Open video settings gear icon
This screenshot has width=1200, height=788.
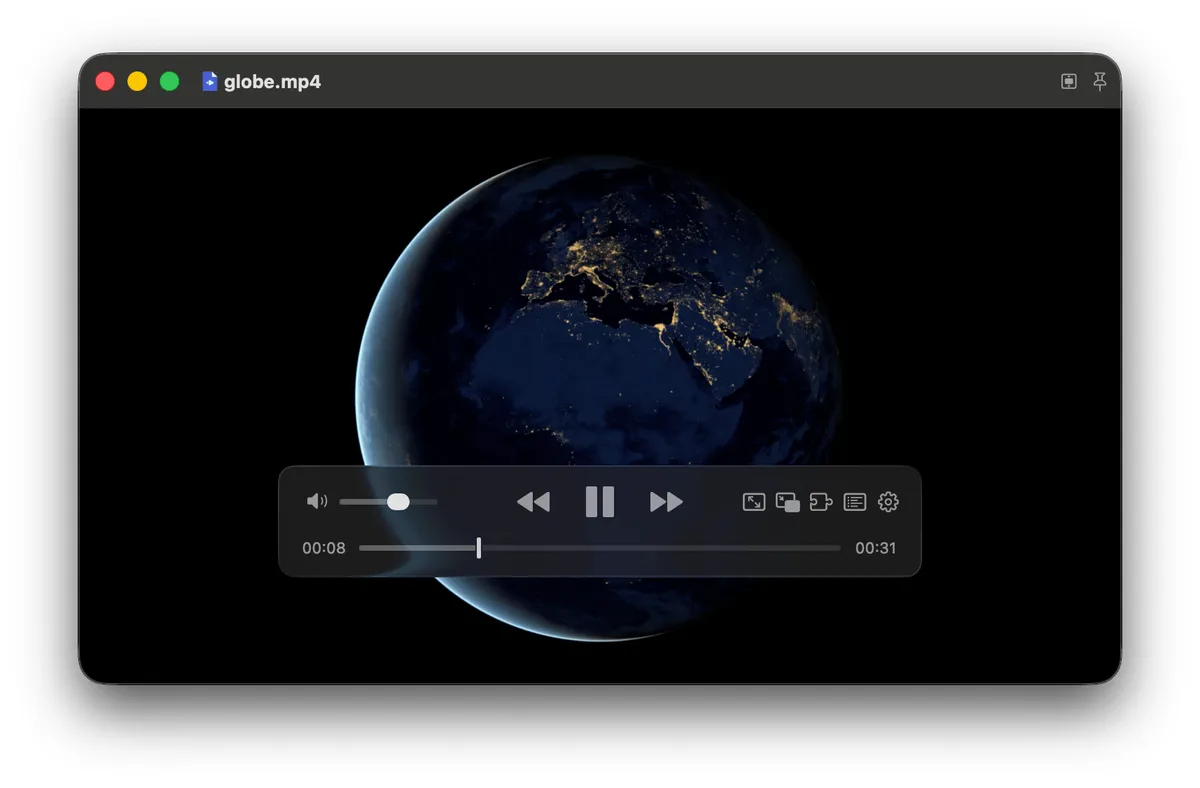[x=888, y=502]
